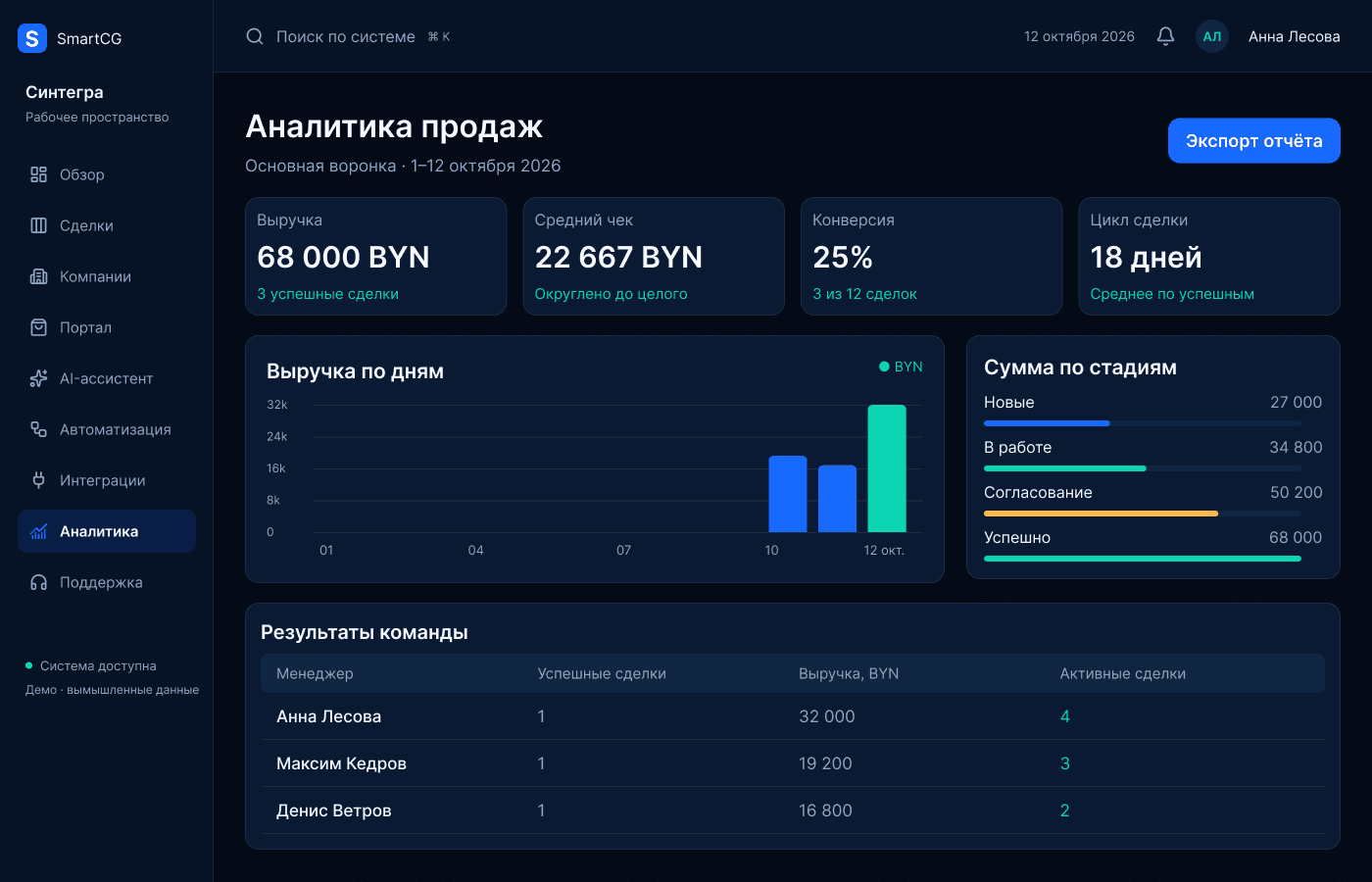Click the Компании building icon
This screenshot has height=882, width=1372.
coord(38,276)
